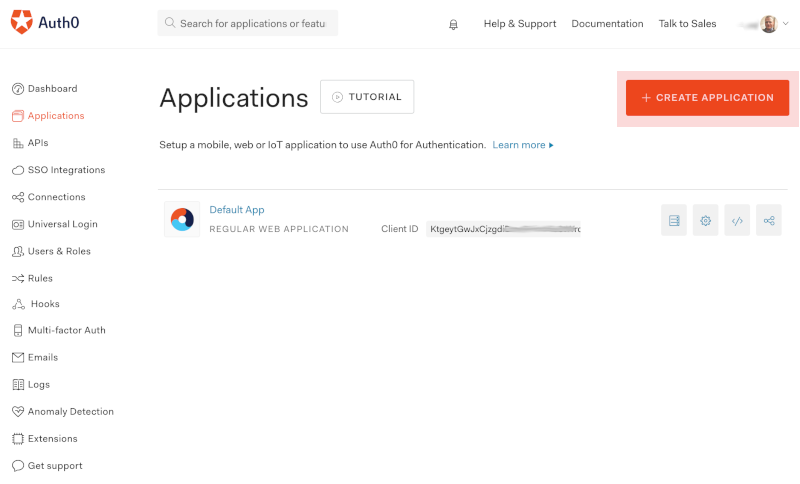Click the Extensions chip icon
The height and width of the screenshot is (484, 800).
click(x=18, y=439)
